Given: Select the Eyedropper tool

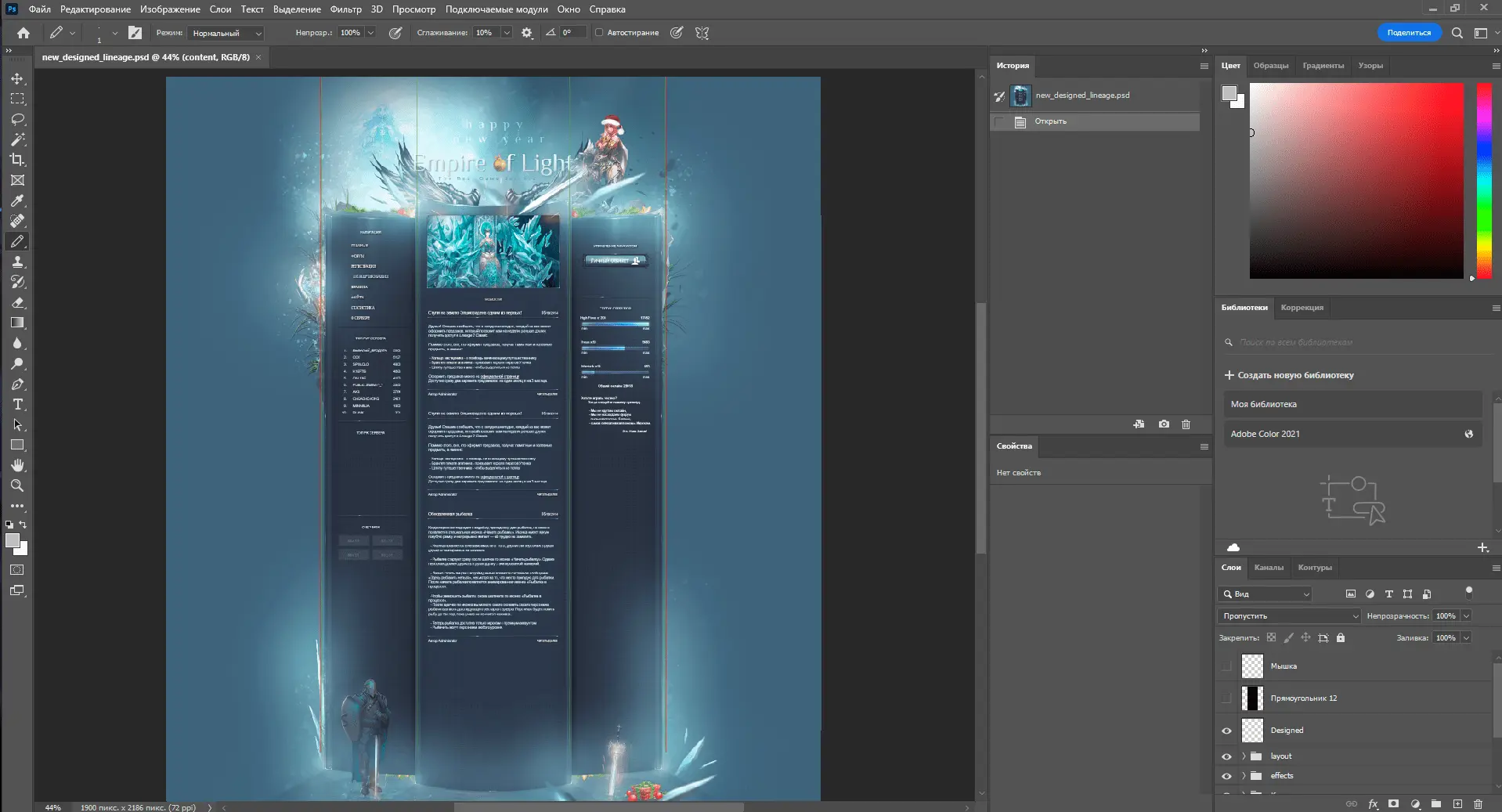Looking at the screenshot, I should tap(17, 200).
